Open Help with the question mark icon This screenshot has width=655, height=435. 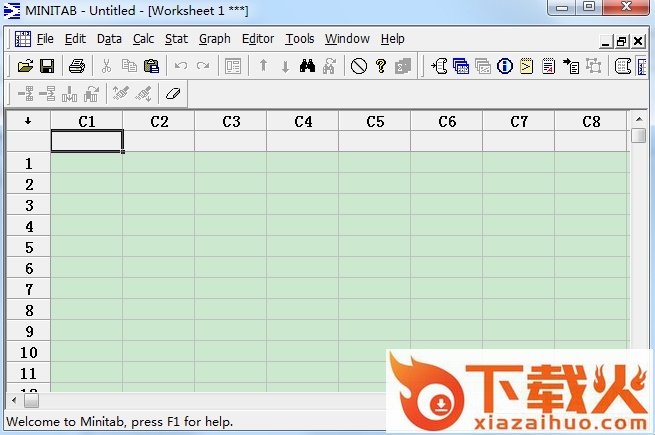point(381,66)
